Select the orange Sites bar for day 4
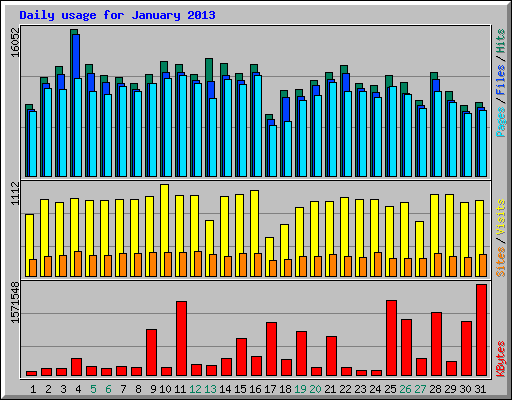This screenshot has height=400, width=512. tap(78, 264)
